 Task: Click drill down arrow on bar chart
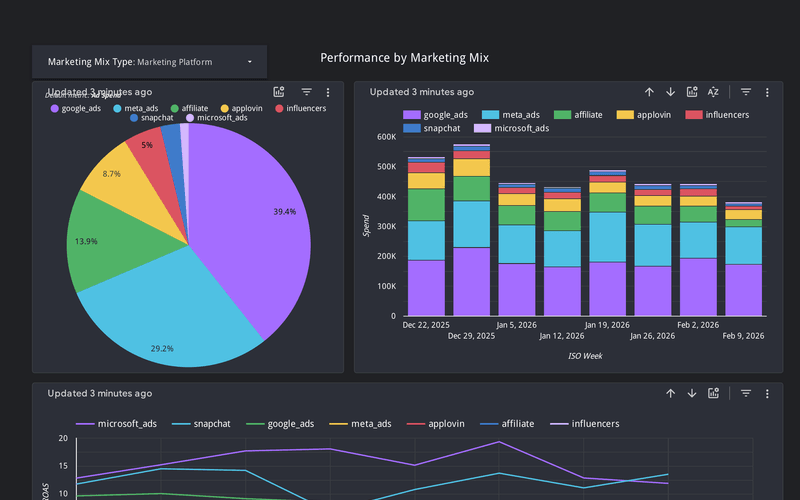pos(670,92)
